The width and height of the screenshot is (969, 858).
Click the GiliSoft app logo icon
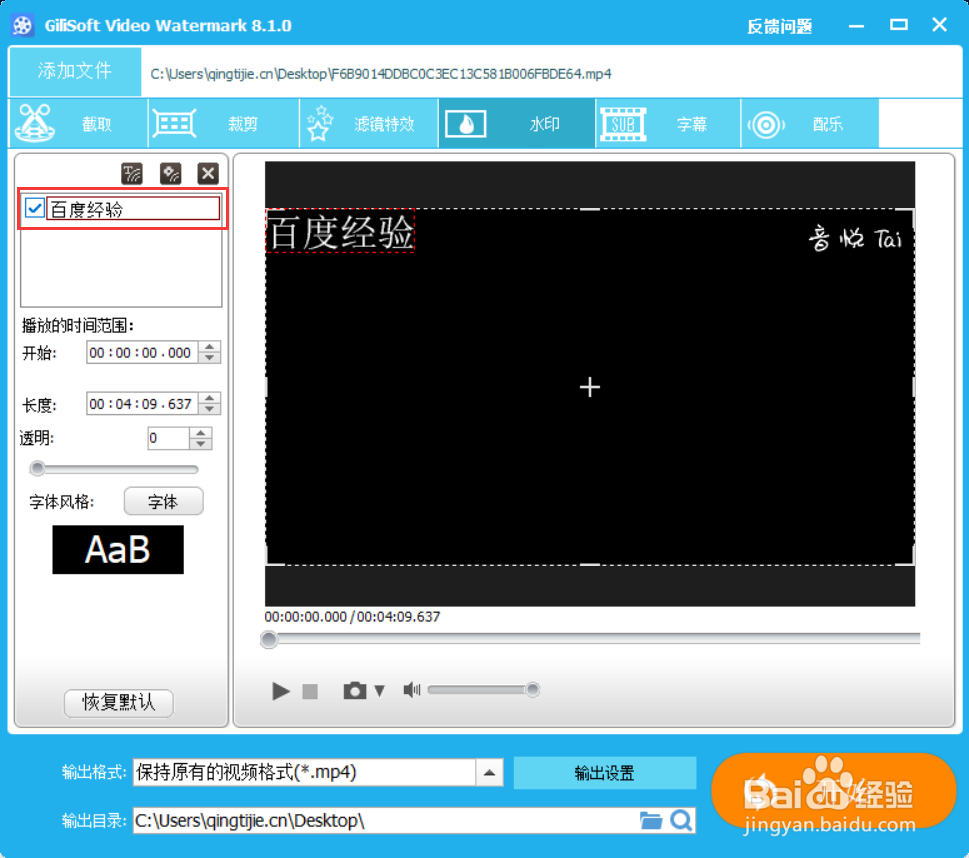[x=22, y=25]
